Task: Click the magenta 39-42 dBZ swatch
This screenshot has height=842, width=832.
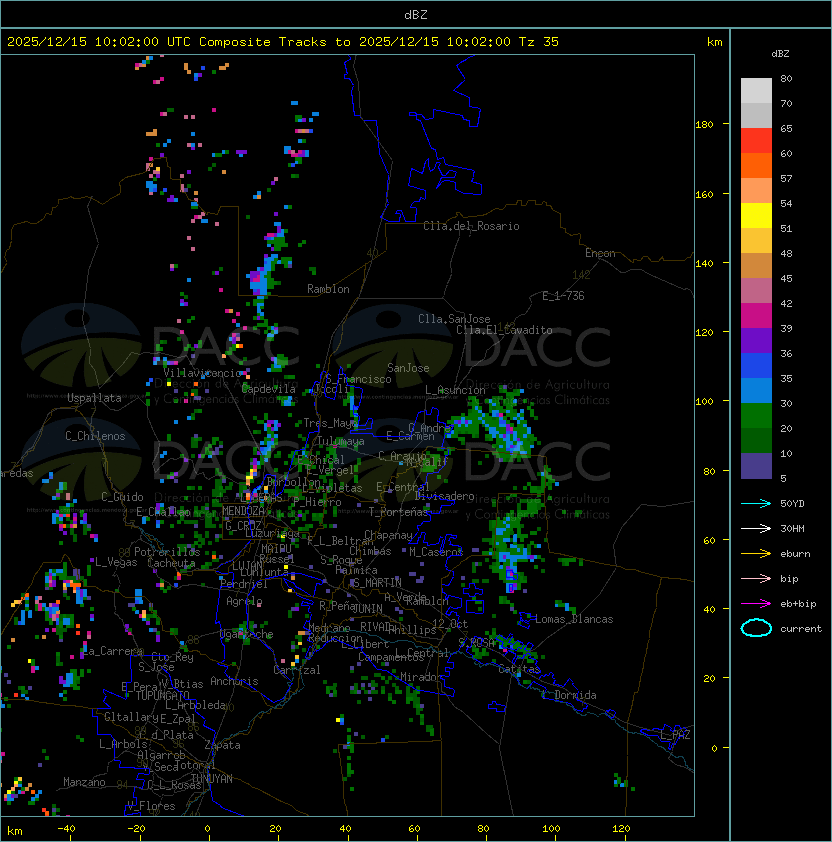Action: pos(756,316)
